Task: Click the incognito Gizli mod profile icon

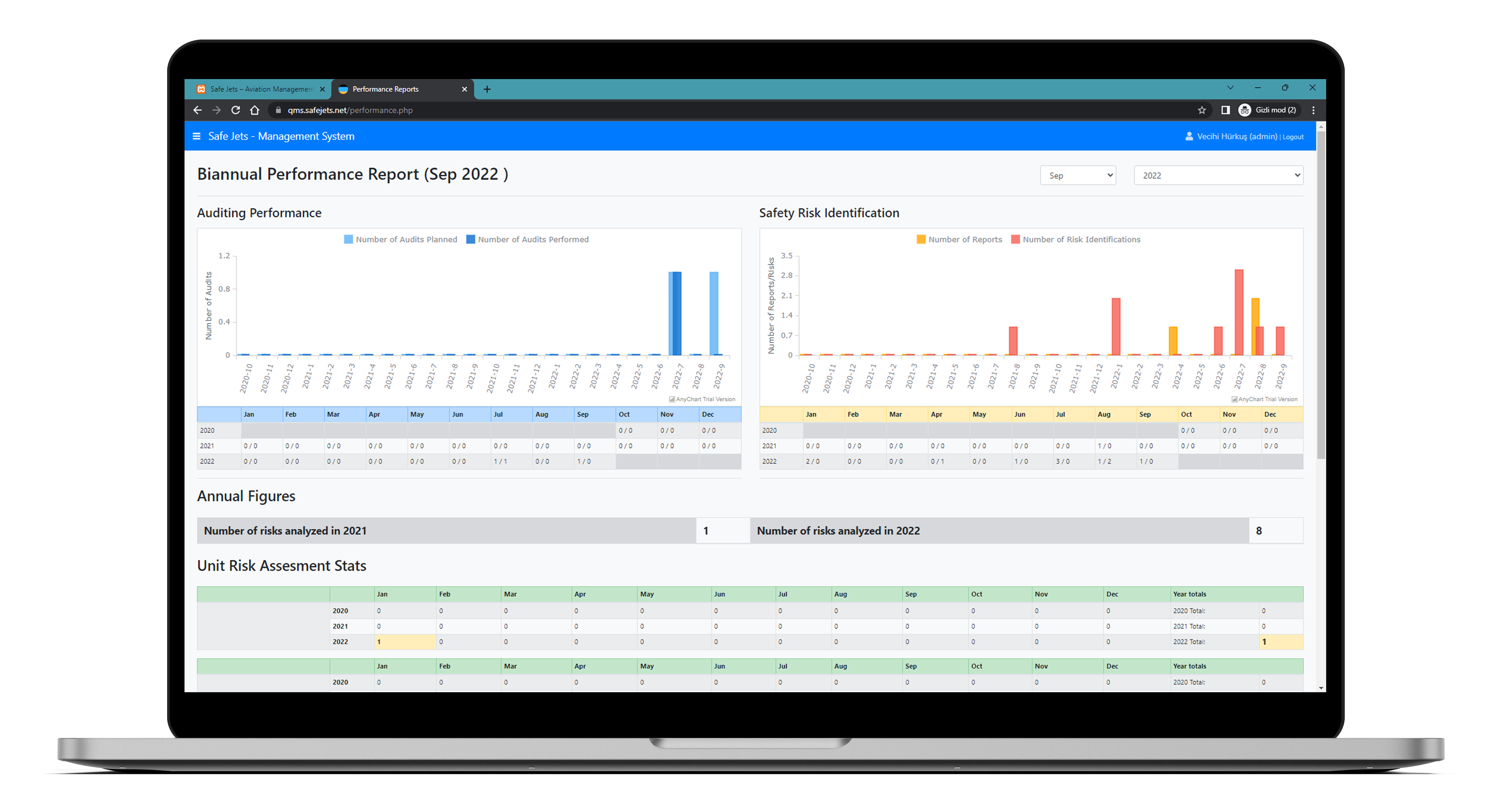Action: pos(1245,110)
